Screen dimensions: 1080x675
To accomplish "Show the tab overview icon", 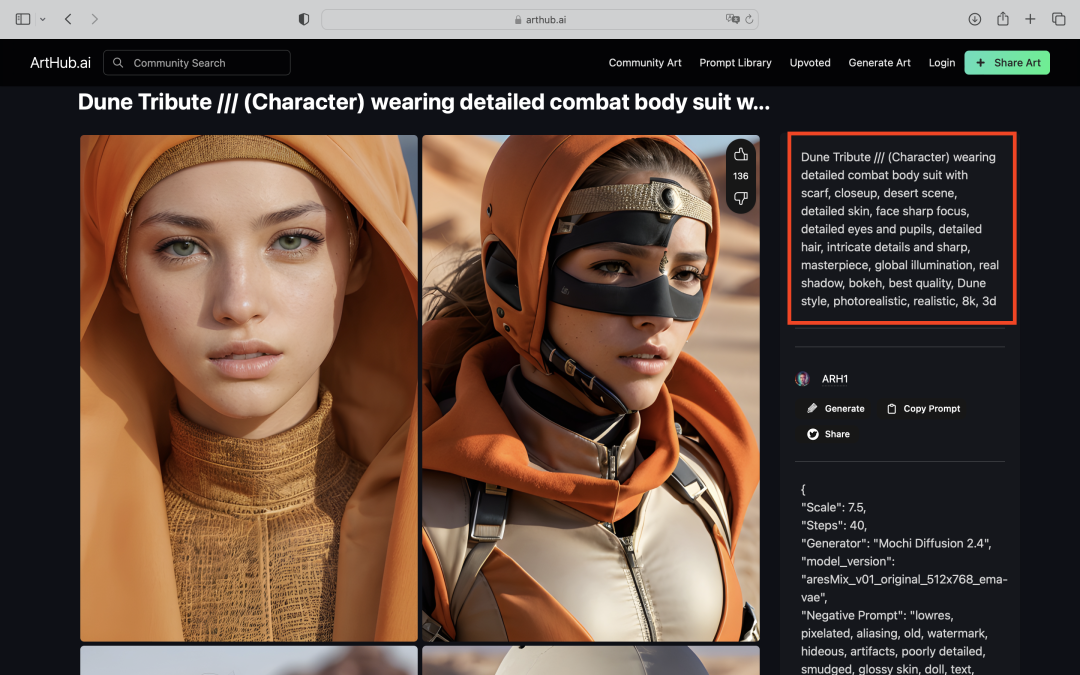I will point(1058,19).
